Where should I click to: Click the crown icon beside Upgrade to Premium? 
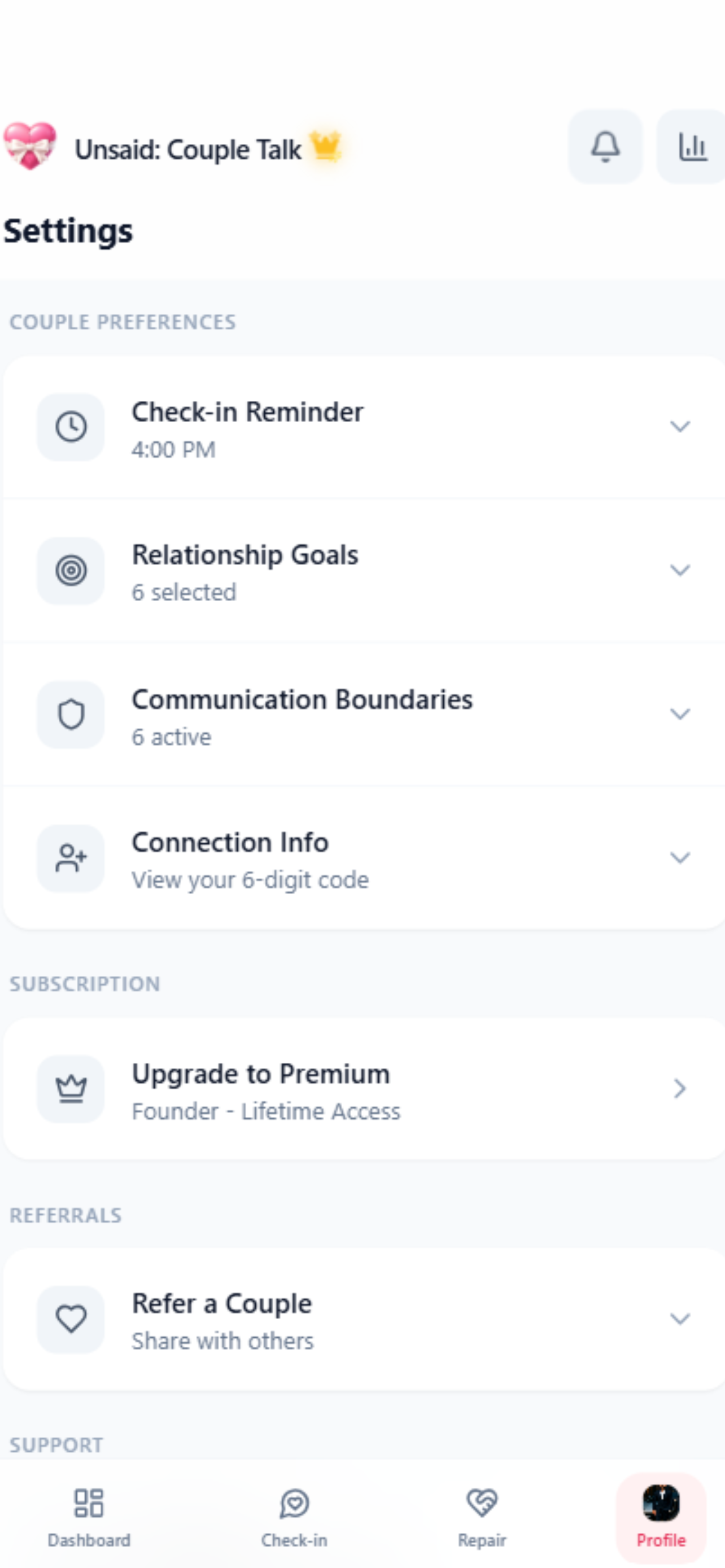click(x=71, y=1088)
